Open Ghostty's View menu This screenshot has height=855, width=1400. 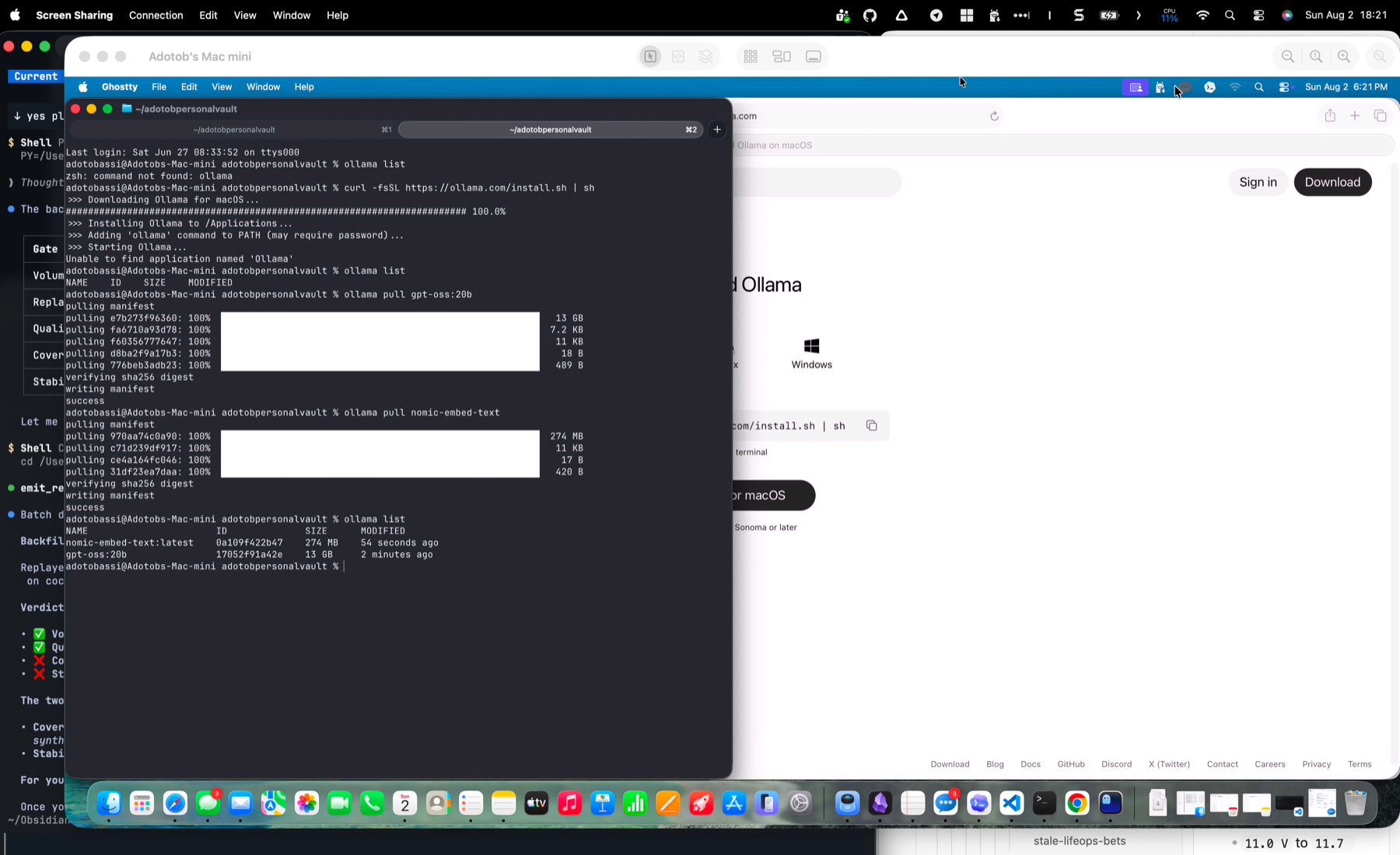222,87
